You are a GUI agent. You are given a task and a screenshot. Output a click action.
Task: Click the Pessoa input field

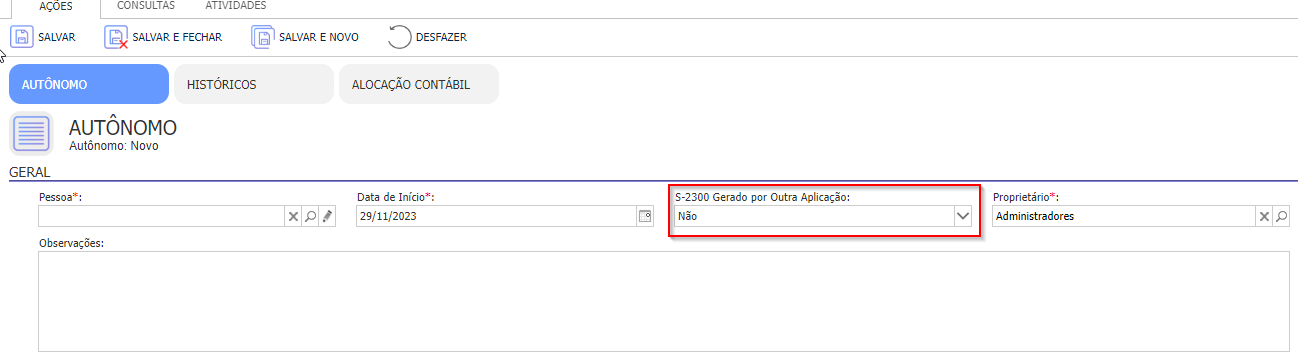162,216
